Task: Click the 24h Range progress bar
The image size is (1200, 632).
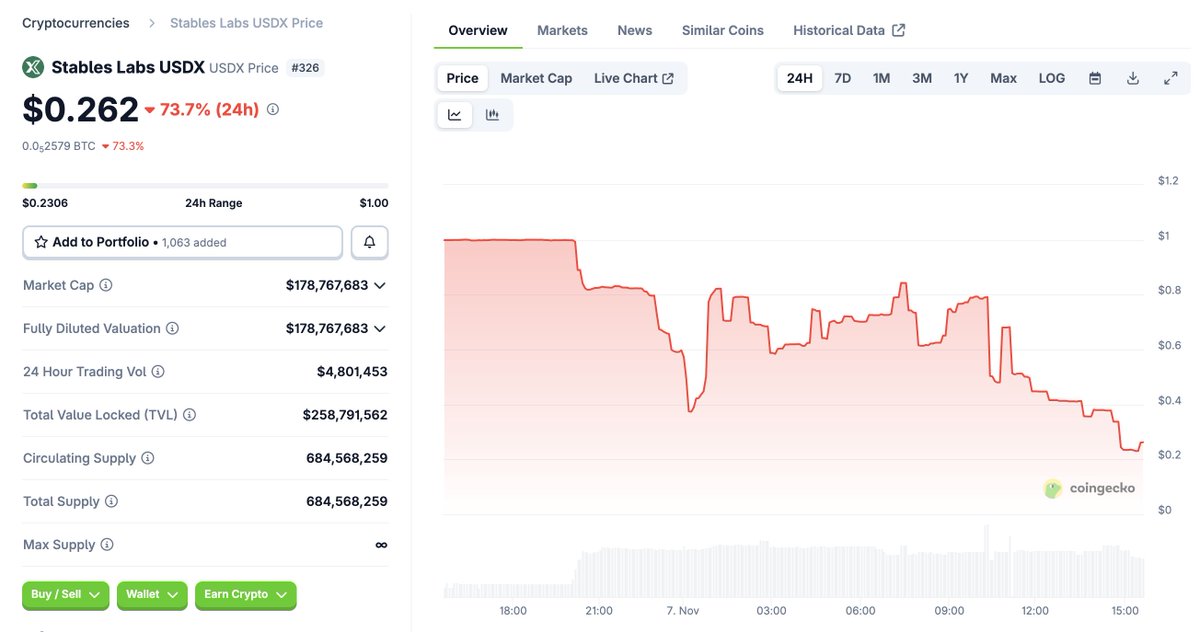Action: tap(205, 185)
